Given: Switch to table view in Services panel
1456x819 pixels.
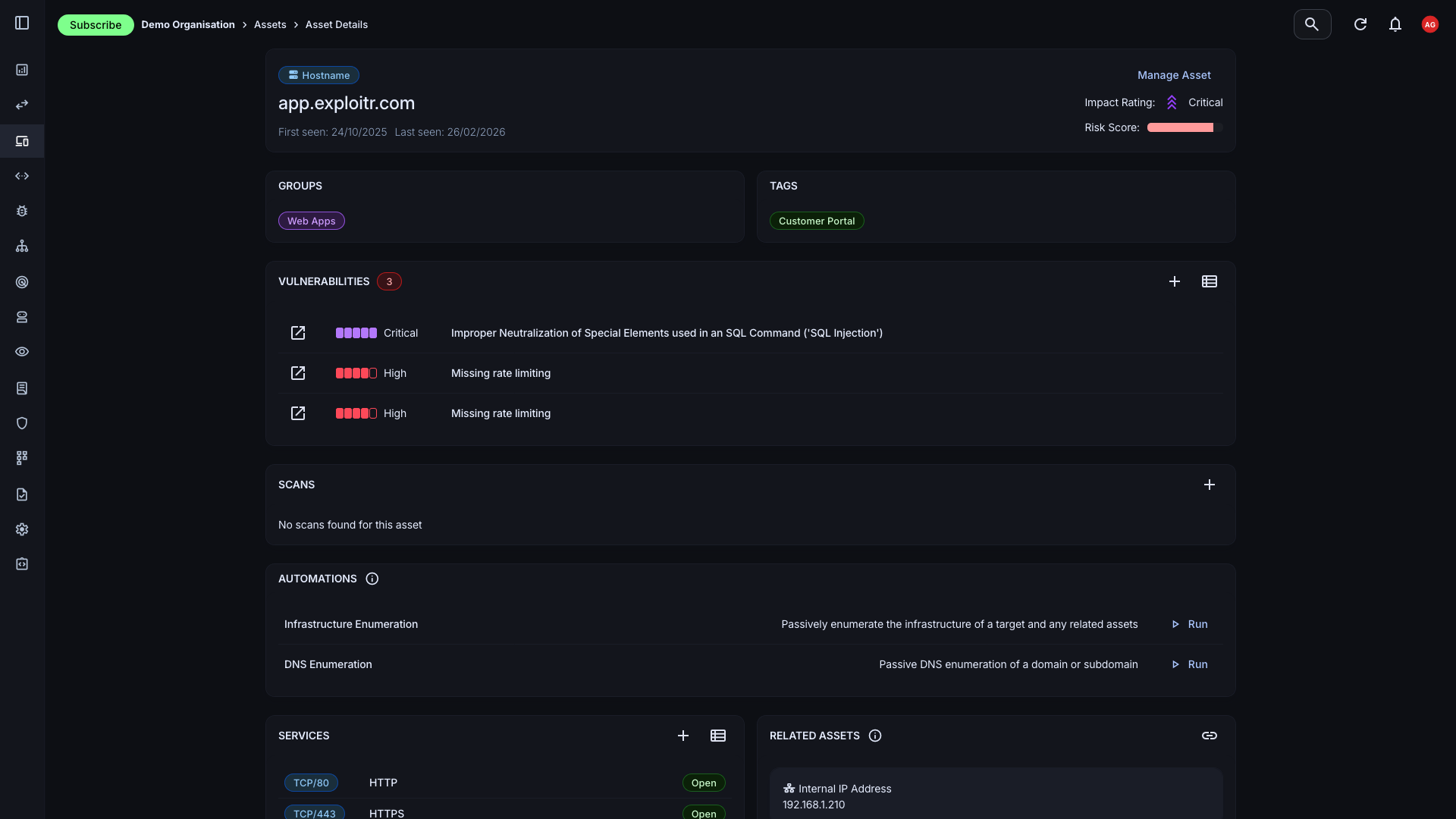Looking at the screenshot, I should tap(717, 735).
